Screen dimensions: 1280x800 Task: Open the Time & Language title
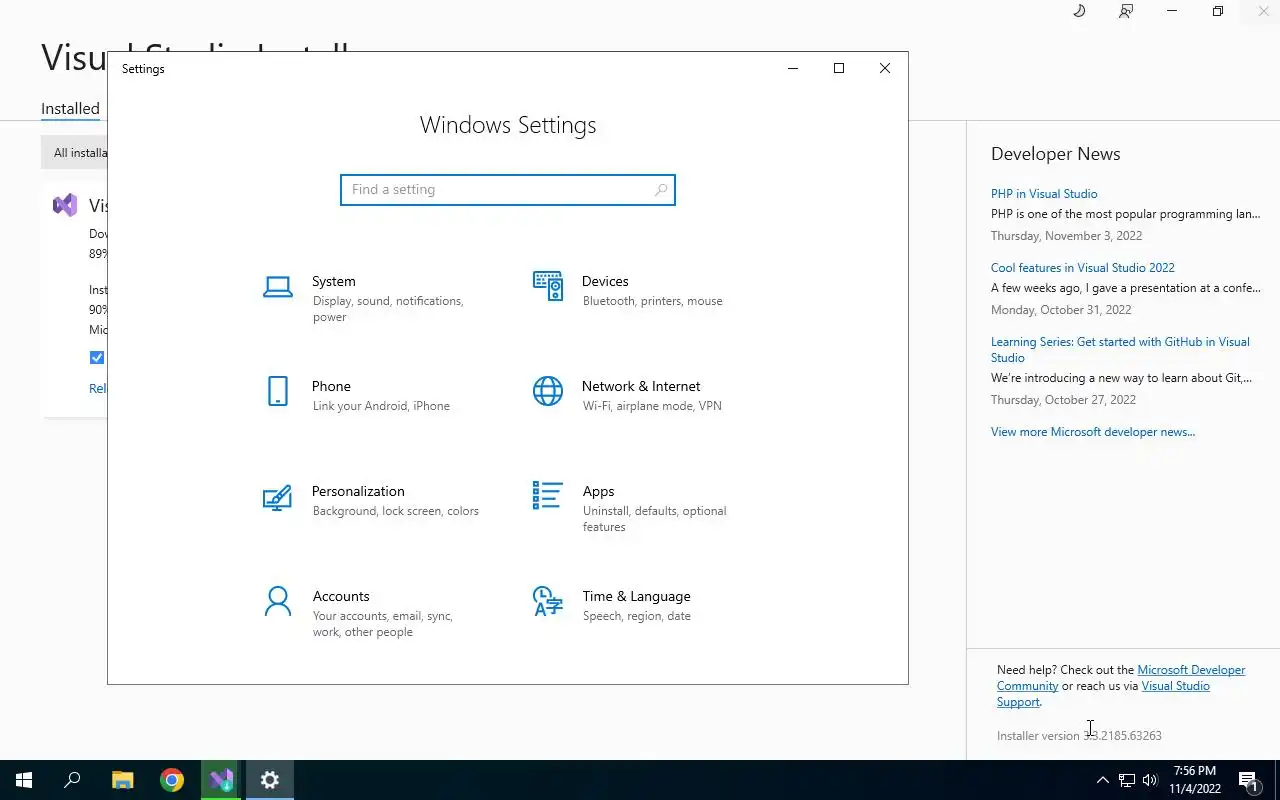[636, 596]
